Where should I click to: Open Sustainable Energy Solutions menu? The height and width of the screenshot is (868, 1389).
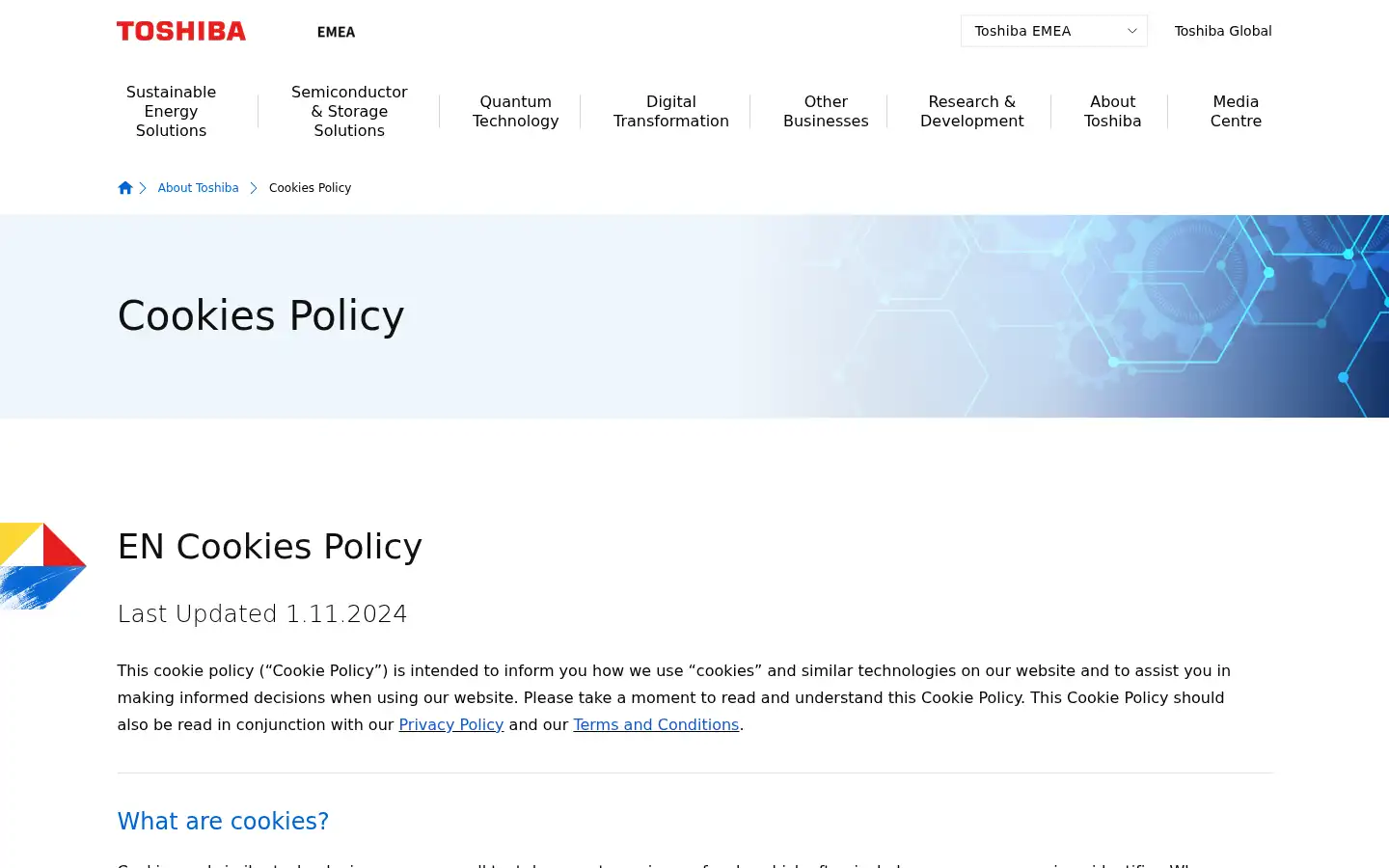coord(171,111)
